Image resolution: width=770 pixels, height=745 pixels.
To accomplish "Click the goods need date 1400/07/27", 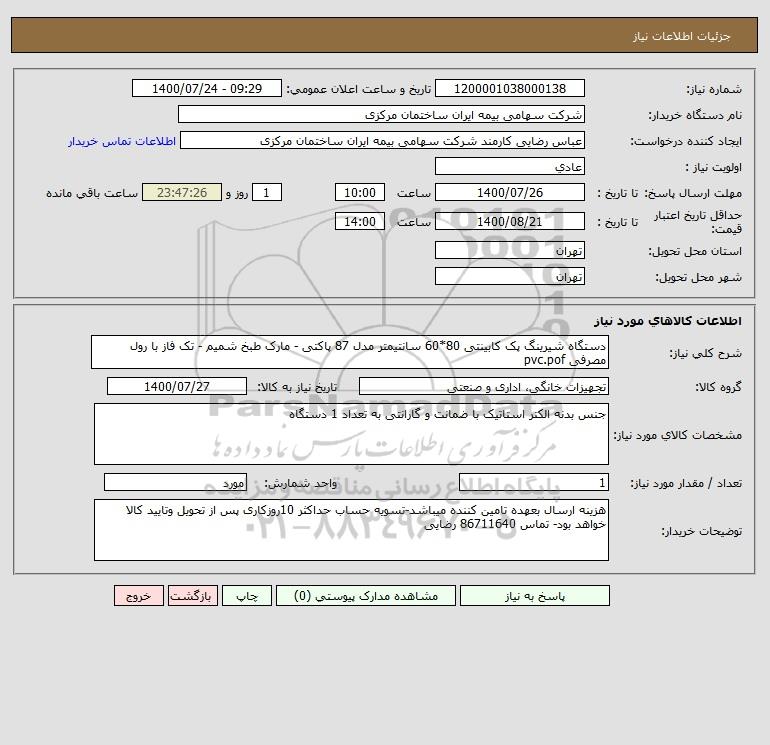I will [177, 386].
